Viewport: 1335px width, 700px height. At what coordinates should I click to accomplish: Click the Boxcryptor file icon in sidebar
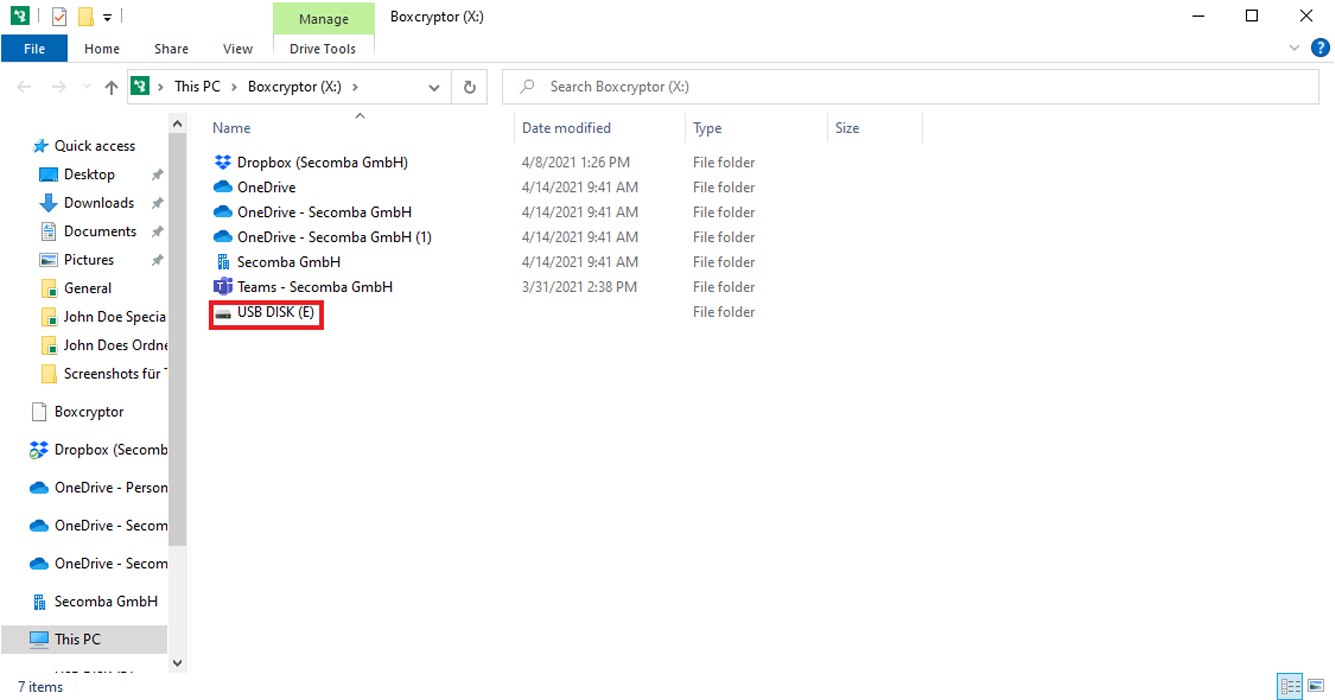pyautogui.click(x=40, y=412)
